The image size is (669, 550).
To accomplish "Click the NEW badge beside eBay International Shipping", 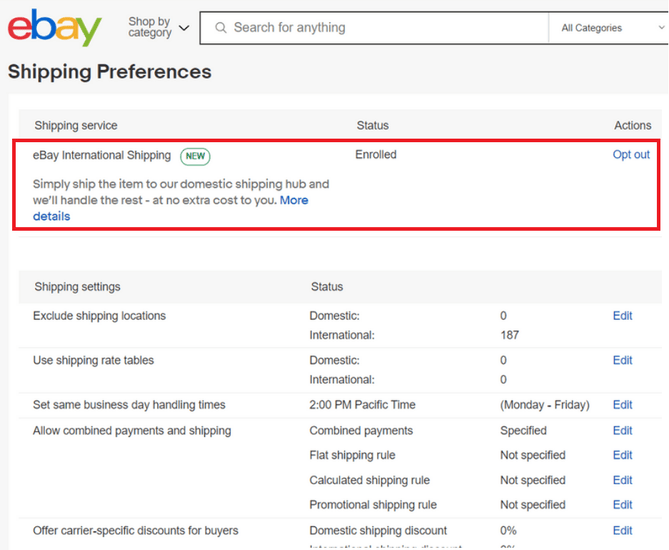I will point(195,156).
